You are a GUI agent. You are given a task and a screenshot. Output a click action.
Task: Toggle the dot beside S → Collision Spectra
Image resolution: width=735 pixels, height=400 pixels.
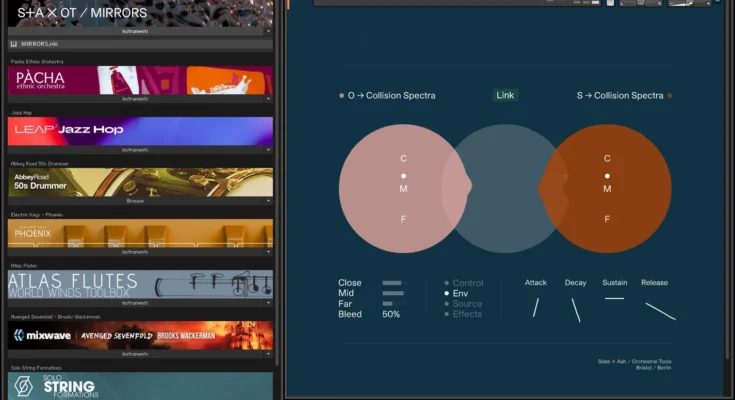pos(670,96)
